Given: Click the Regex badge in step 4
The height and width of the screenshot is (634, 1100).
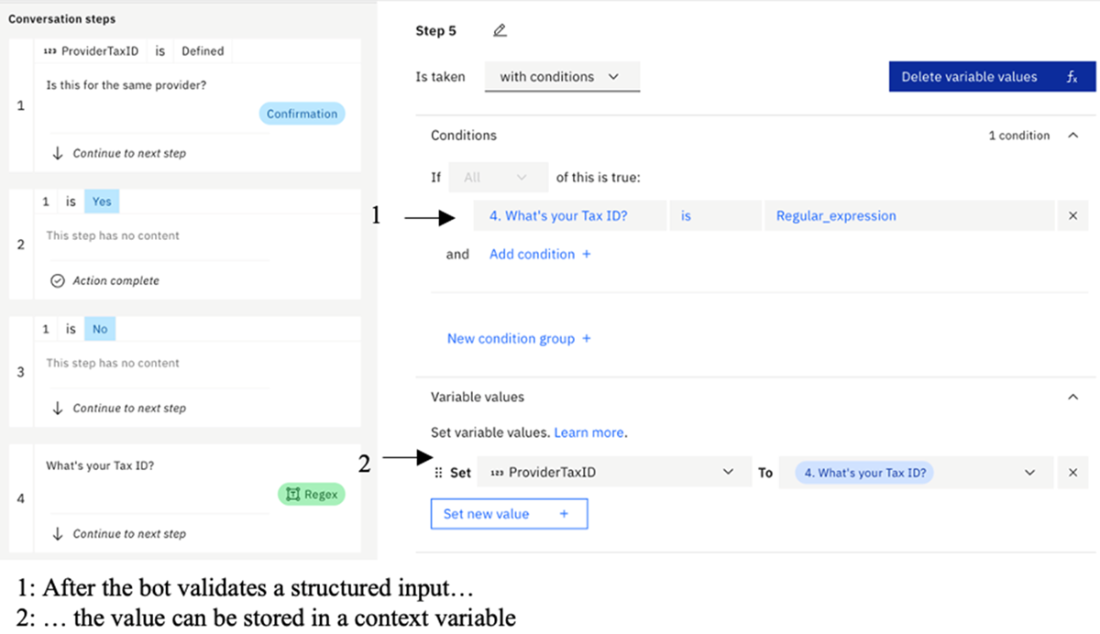Looking at the screenshot, I should coord(311,494).
